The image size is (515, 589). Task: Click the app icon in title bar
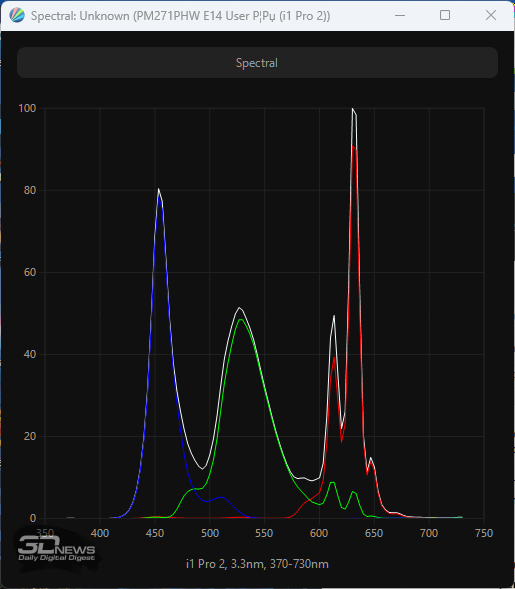click(x=17, y=16)
